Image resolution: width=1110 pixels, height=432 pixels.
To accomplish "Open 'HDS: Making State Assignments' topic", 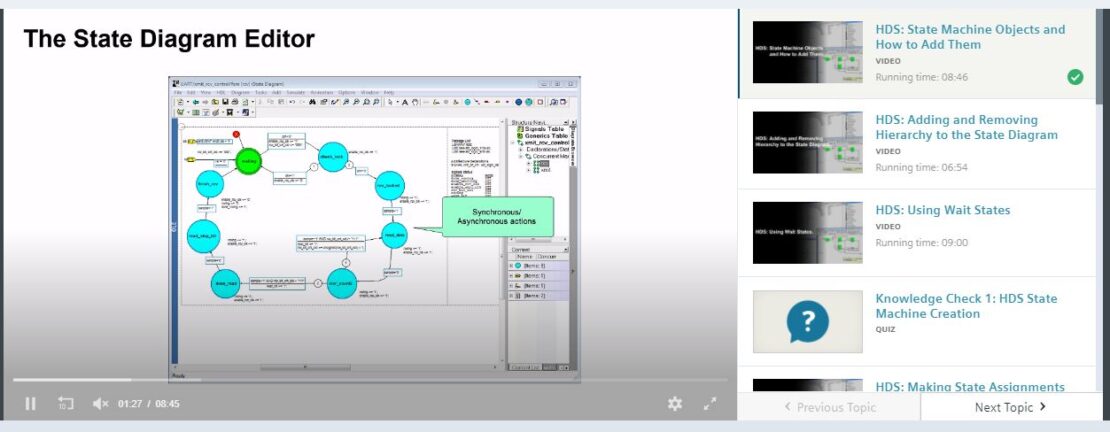I will click(x=969, y=387).
